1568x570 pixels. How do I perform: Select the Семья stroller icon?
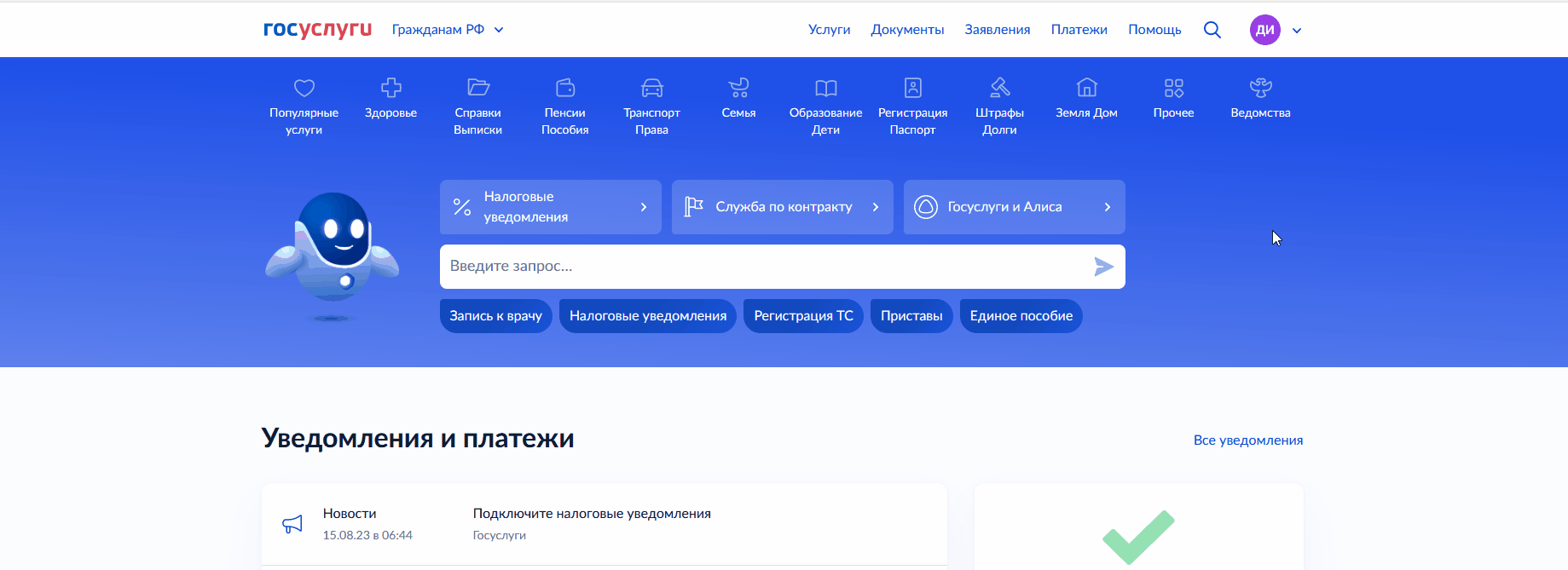(738, 88)
